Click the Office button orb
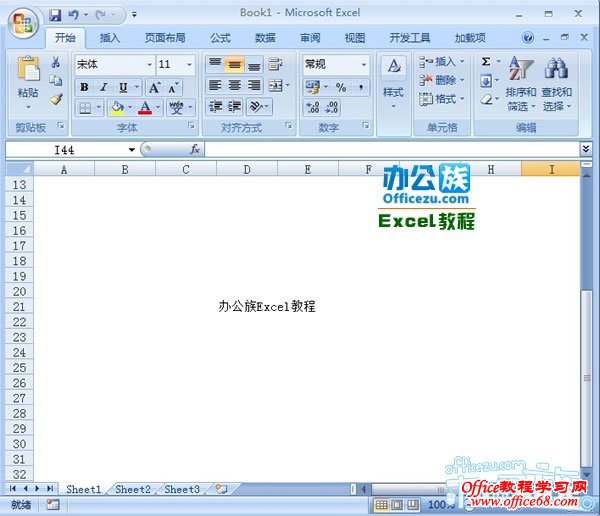The image size is (600, 516). pyautogui.click(x=23, y=23)
